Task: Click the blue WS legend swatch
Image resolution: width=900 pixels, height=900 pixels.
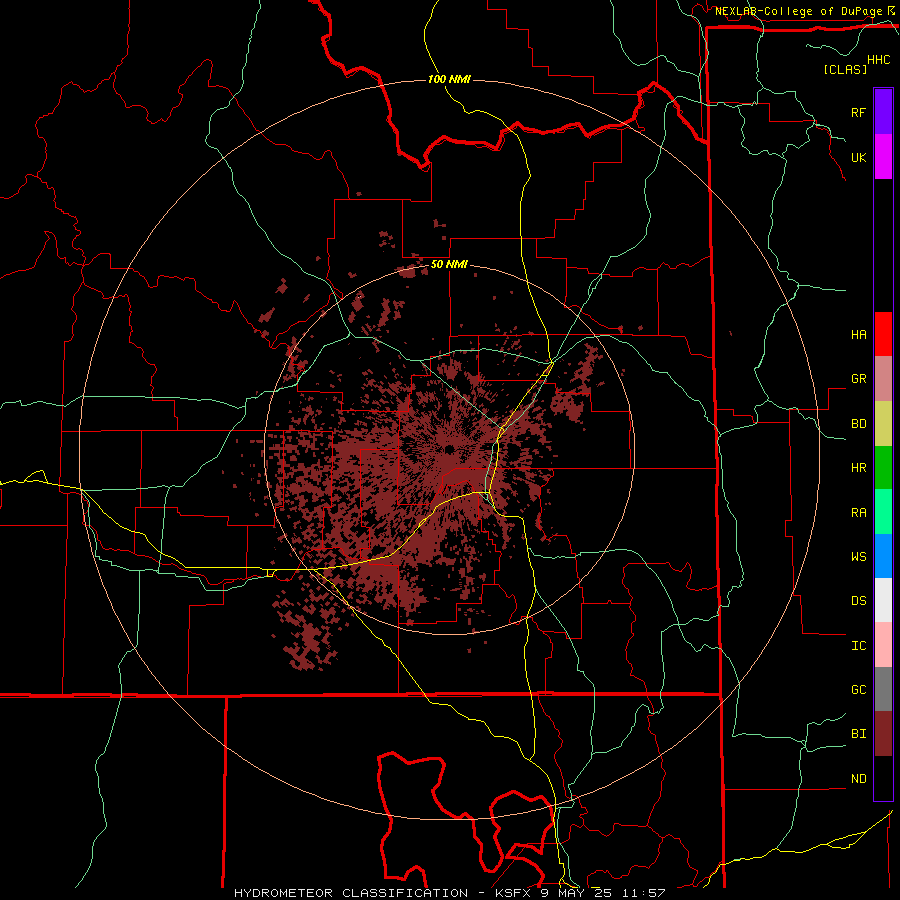Action: pyautogui.click(x=883, y=556)
